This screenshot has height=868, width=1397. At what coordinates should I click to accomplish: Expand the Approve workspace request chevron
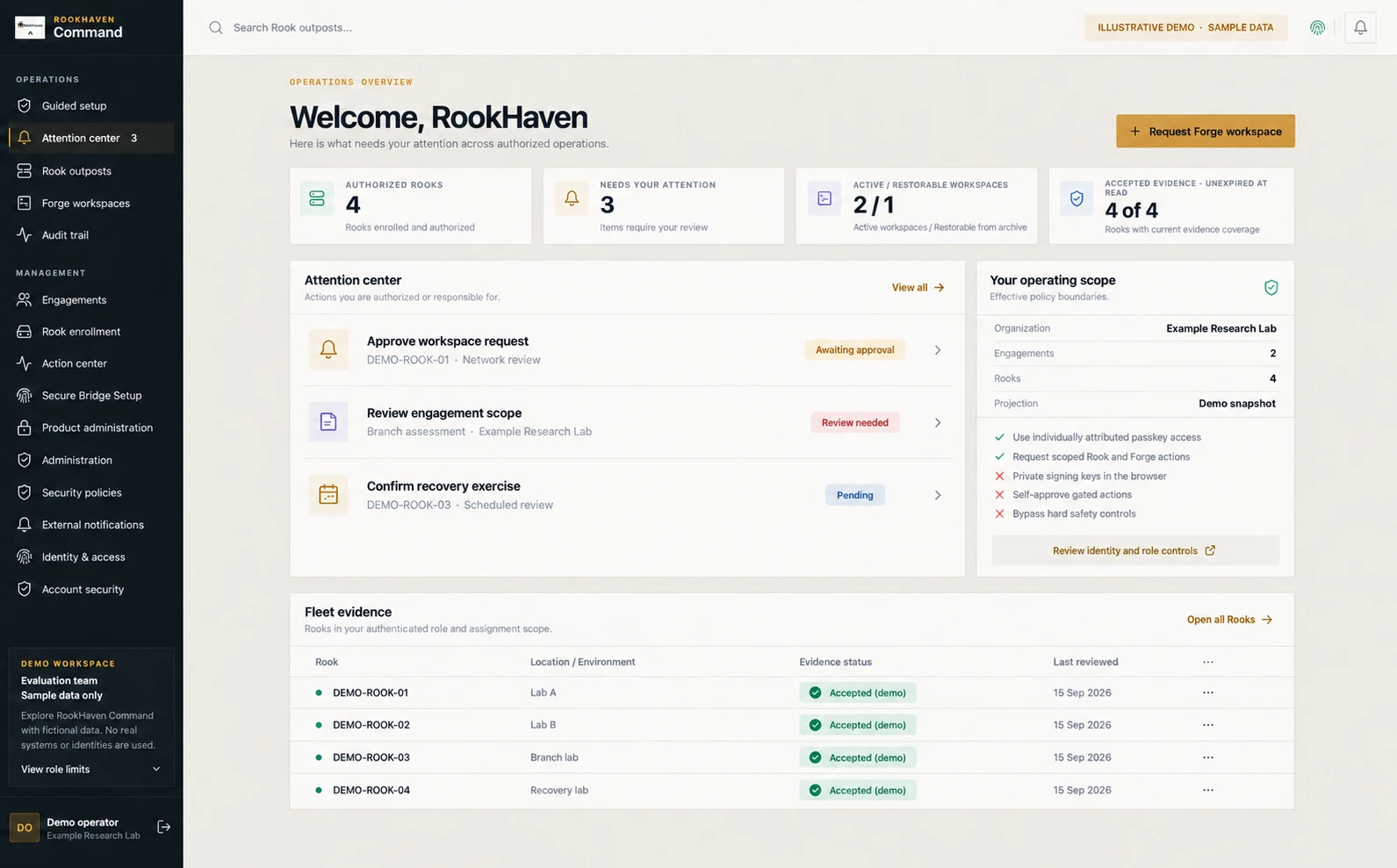(x=938, y=350)
